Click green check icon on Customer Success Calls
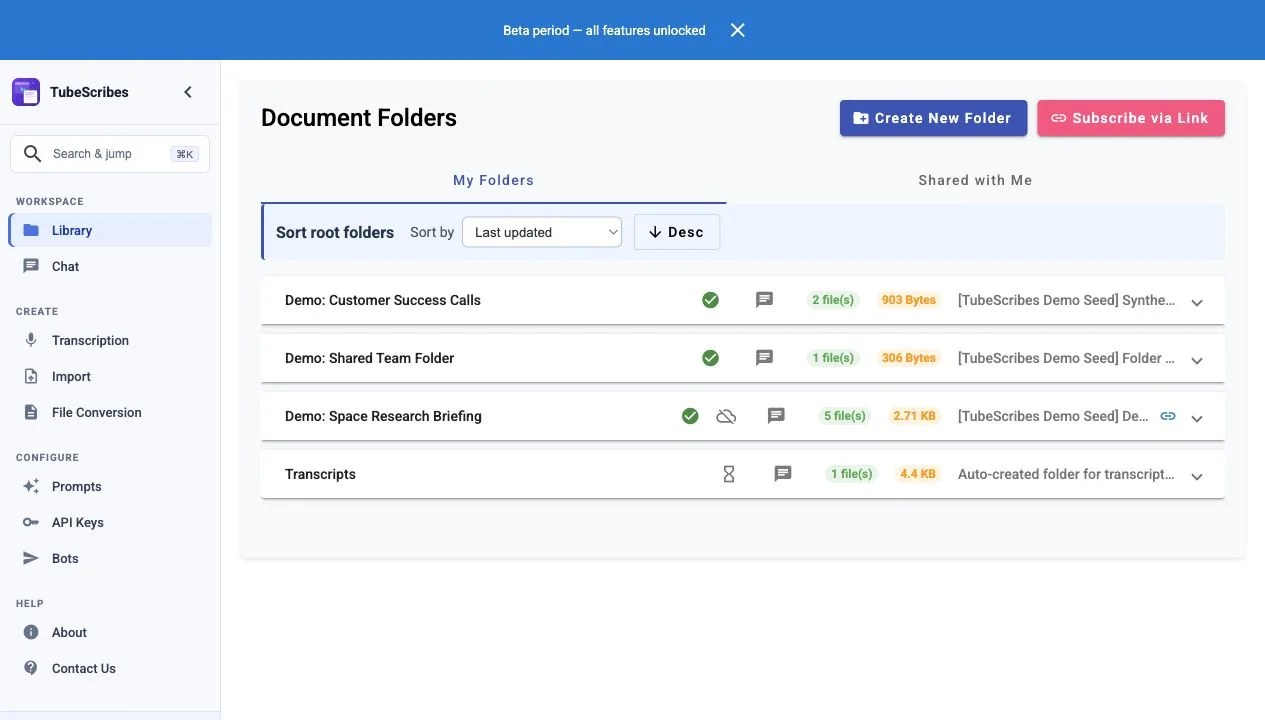 [710, 300]
